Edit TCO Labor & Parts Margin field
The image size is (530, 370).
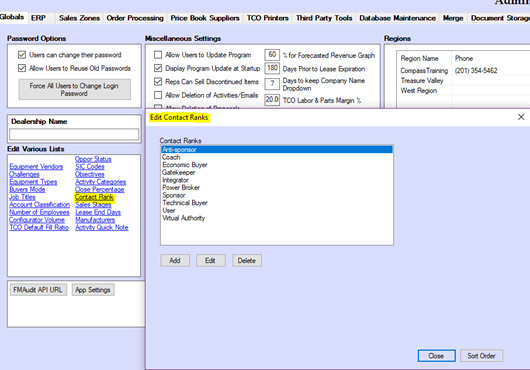[x=272, y=100]
